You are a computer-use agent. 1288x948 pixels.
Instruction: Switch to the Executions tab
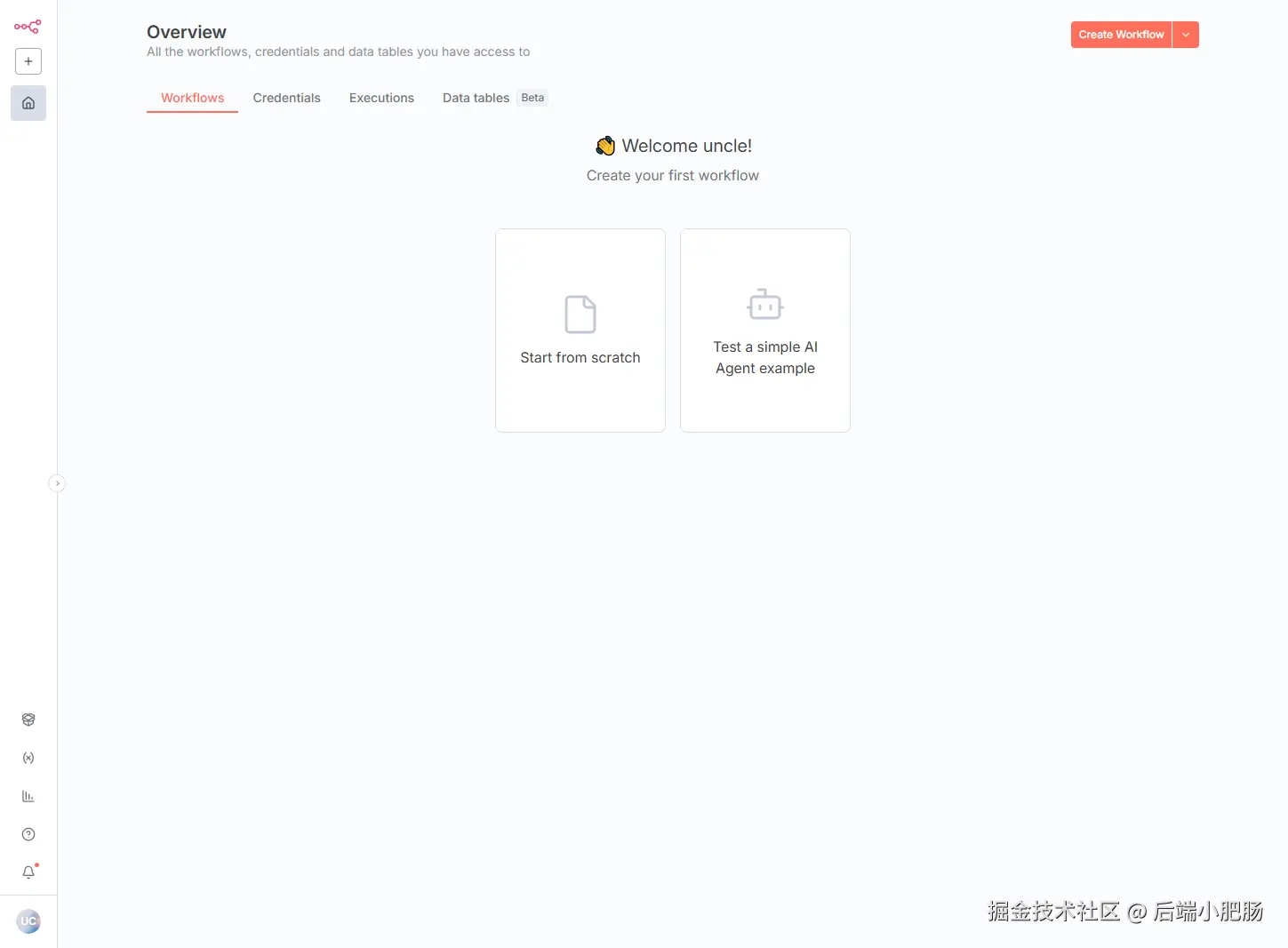381,98
